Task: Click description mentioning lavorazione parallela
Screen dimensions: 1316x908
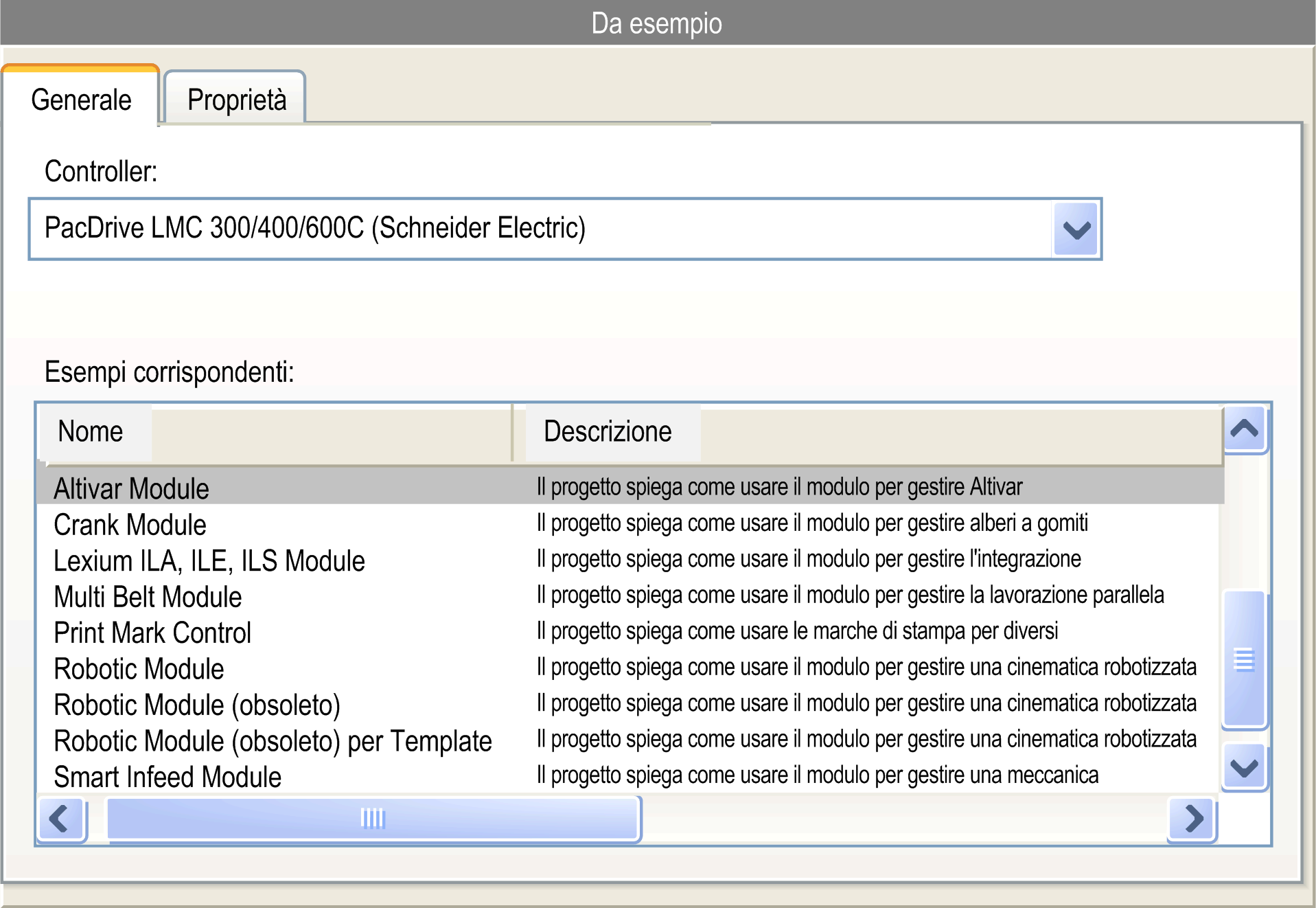Action: (x=850, y=595)
